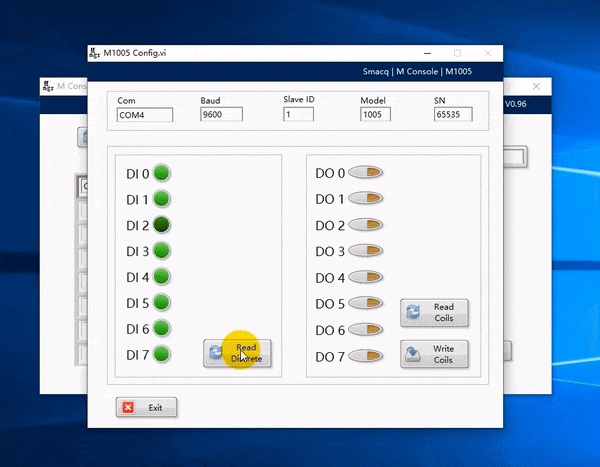Switch the DO 6 output toggle

click(x=365, y=329)
